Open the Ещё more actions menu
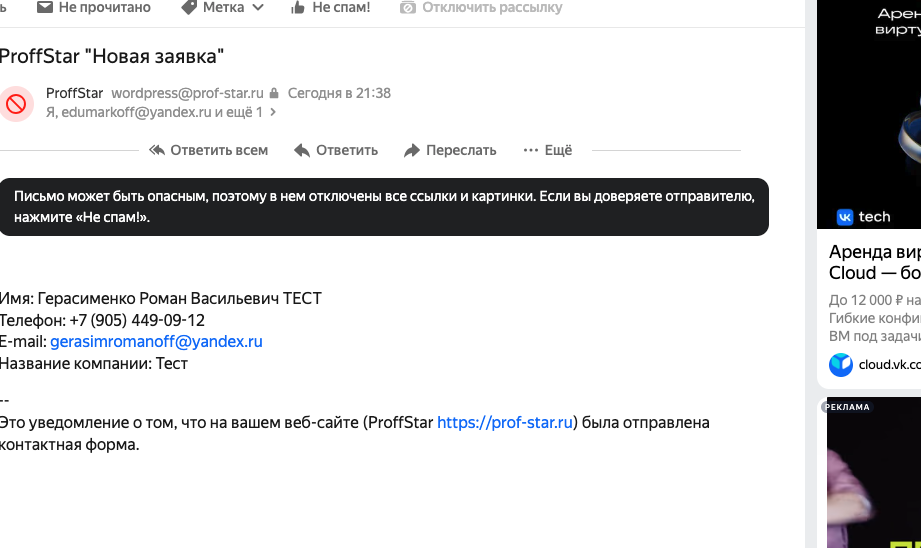This screenshot has height=548, width=921. [547, 150]
